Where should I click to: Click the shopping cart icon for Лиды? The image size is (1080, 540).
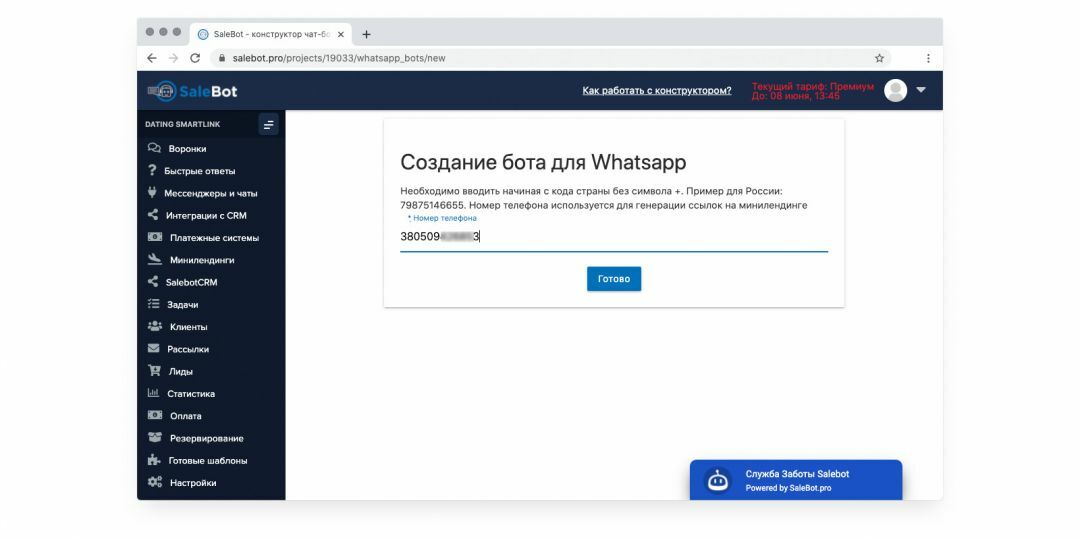[154, 371]
